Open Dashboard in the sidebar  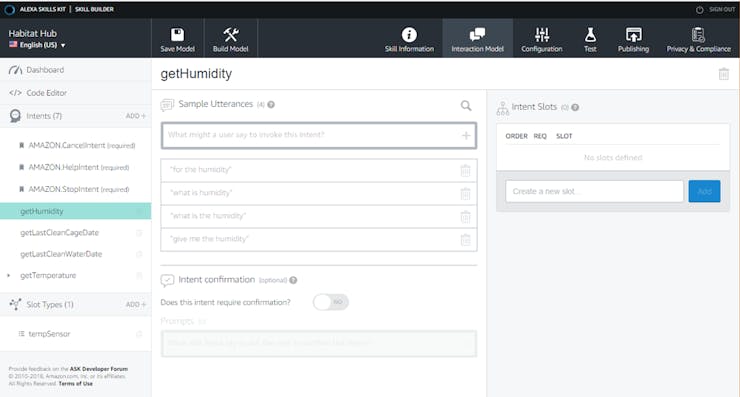pos(45,70)
